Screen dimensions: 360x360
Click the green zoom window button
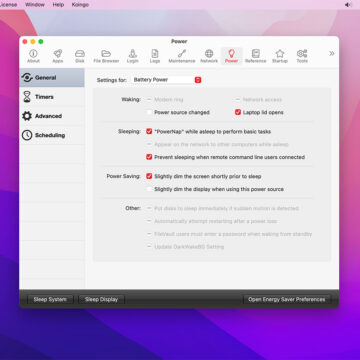point(41,42)
